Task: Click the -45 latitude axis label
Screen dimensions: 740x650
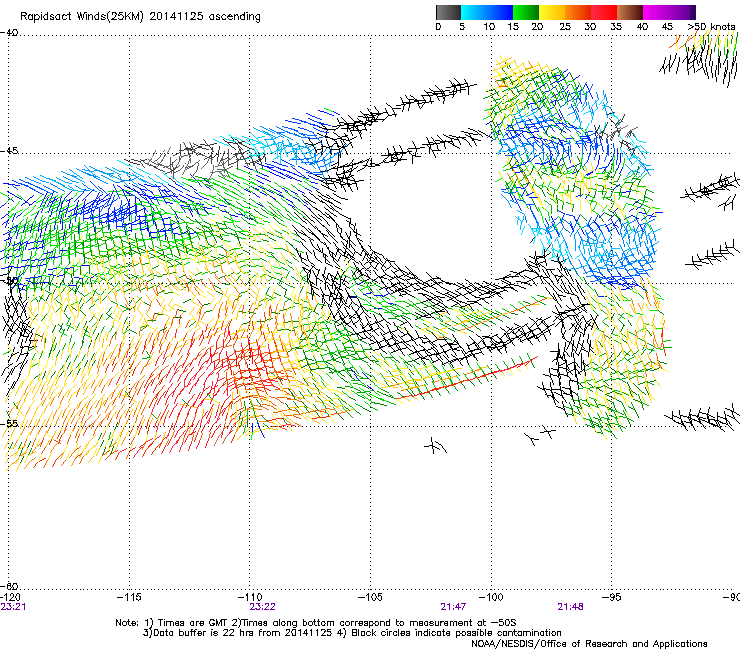Action: pos(9,151)
